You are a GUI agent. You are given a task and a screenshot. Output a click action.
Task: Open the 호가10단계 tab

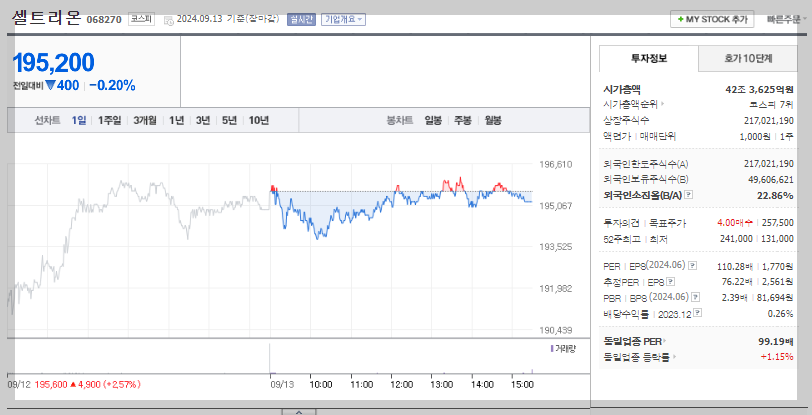[x=748, y=59]
